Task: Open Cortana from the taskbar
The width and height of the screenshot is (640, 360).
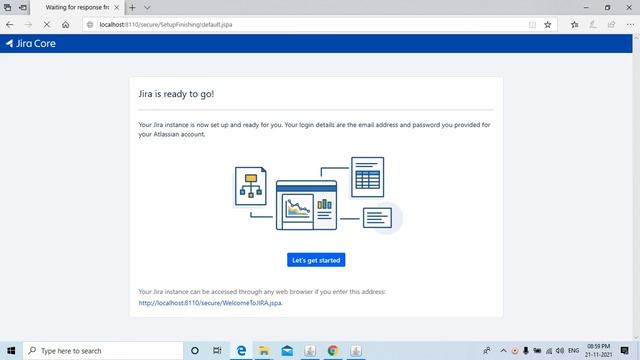Action: (195, 351)
